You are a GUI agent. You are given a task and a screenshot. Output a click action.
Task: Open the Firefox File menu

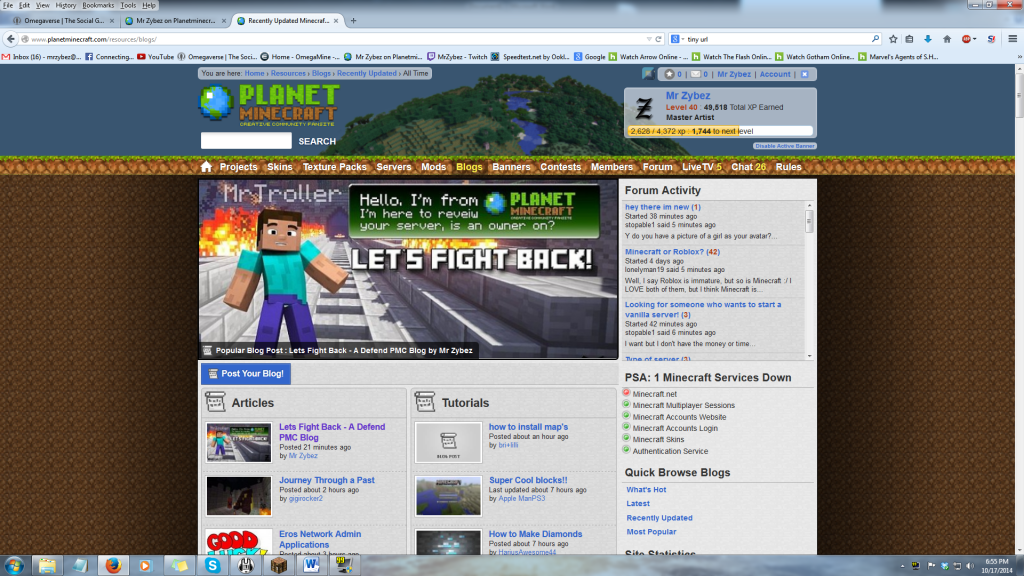click(8, 5)
